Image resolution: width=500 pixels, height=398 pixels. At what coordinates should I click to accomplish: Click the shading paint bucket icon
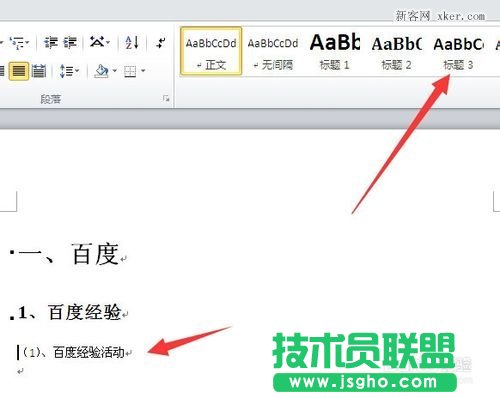(101, 71)
